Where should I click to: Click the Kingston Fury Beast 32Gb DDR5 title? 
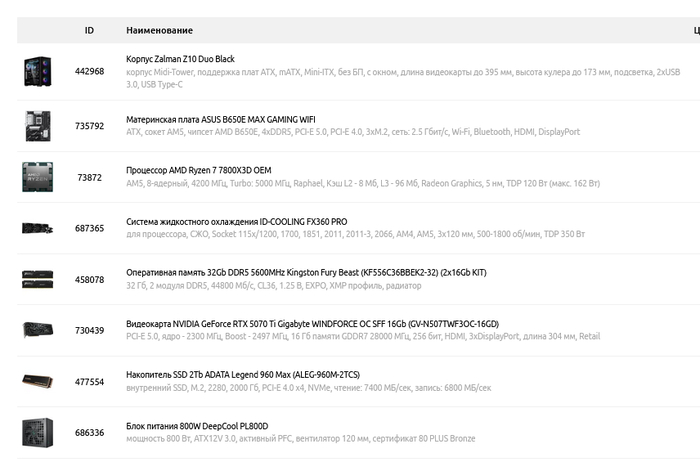click(306, 273)
